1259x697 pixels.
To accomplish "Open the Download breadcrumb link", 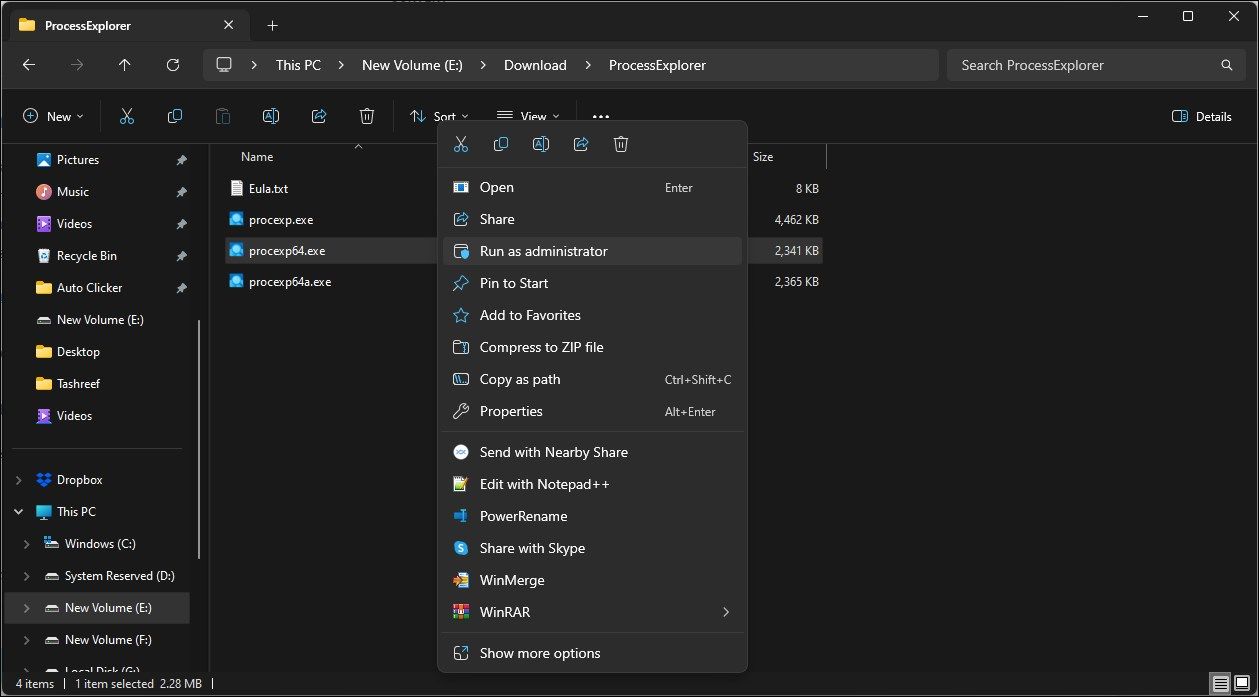I will (534, 64).
